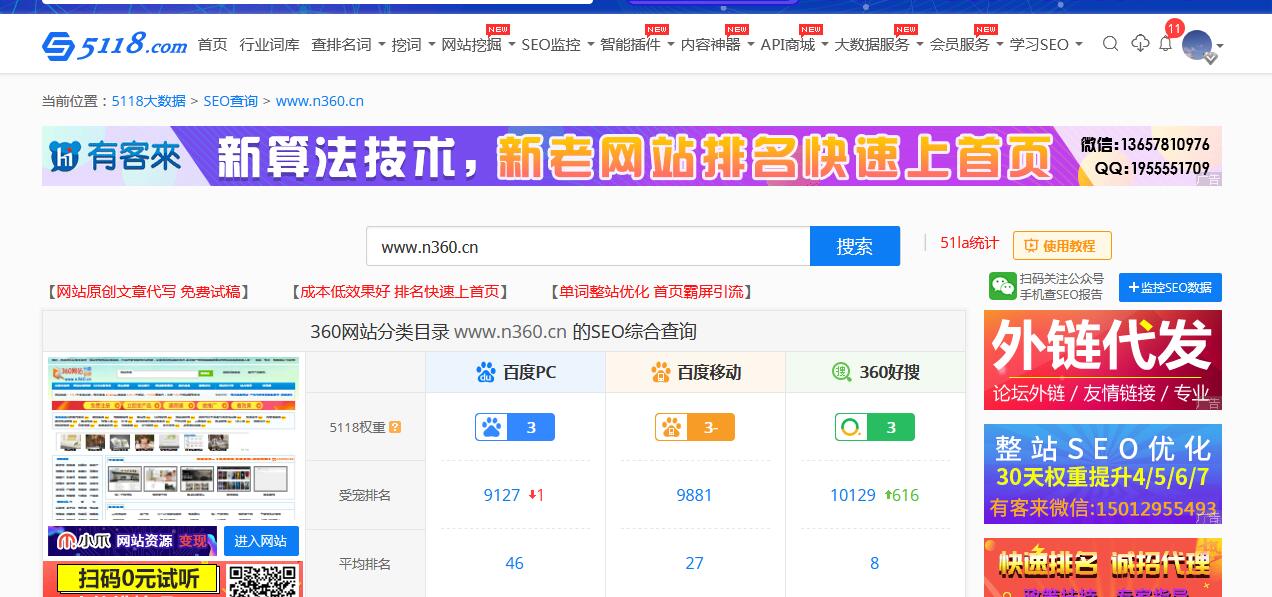
Task: Click the 百度移动 weight badge showing 3-
Action: (694, 427)
